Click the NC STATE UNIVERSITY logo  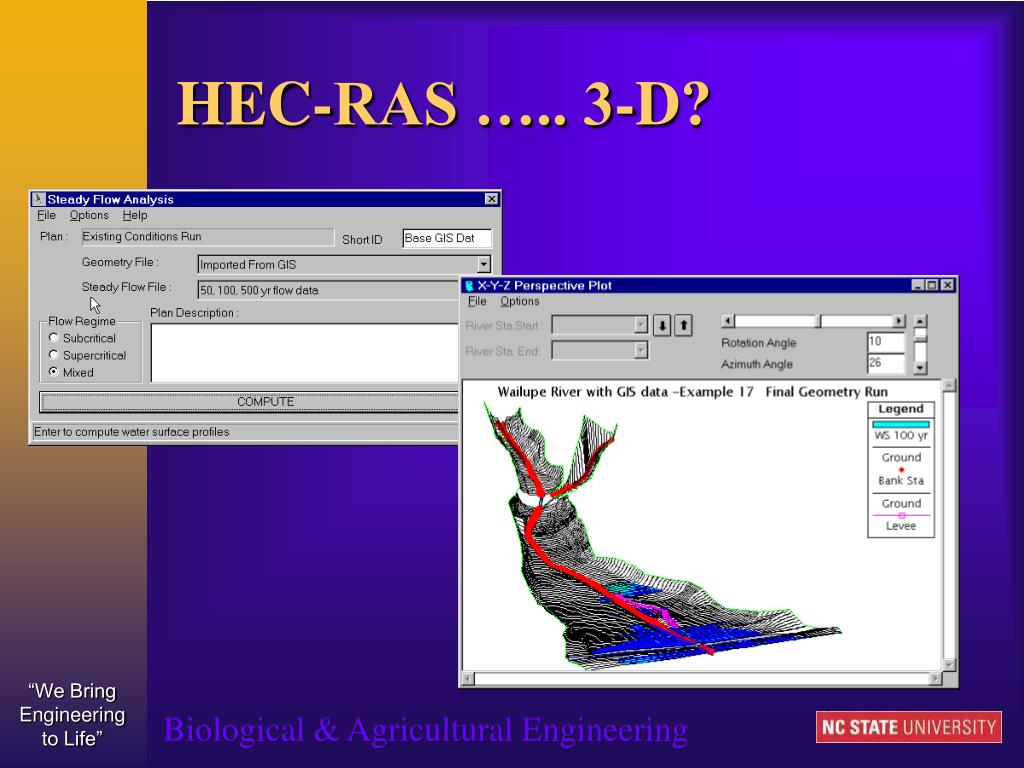click(x=908, y=727)
